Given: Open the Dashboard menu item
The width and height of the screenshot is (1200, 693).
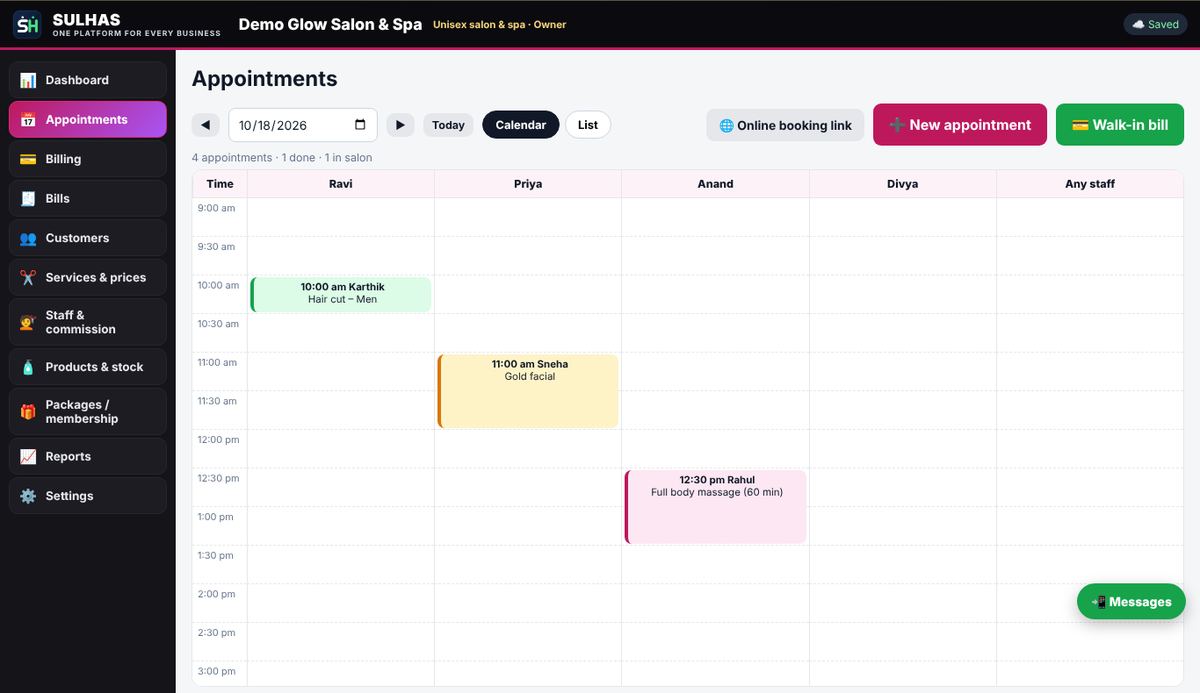Looking at the screenshot, I should pos(88,80).
